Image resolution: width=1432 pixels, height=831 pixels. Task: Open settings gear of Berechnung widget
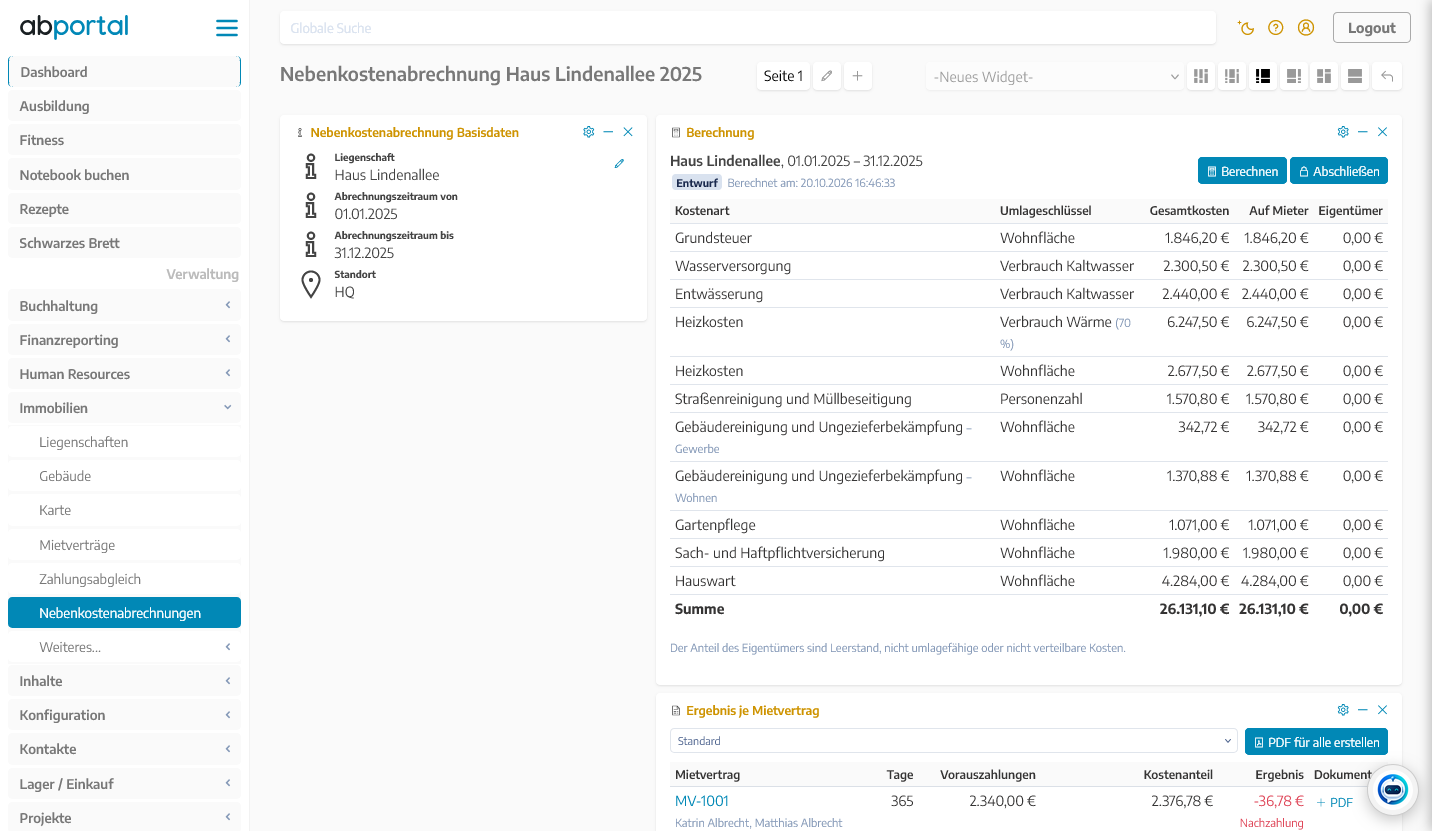click(x=1343, y=132)
